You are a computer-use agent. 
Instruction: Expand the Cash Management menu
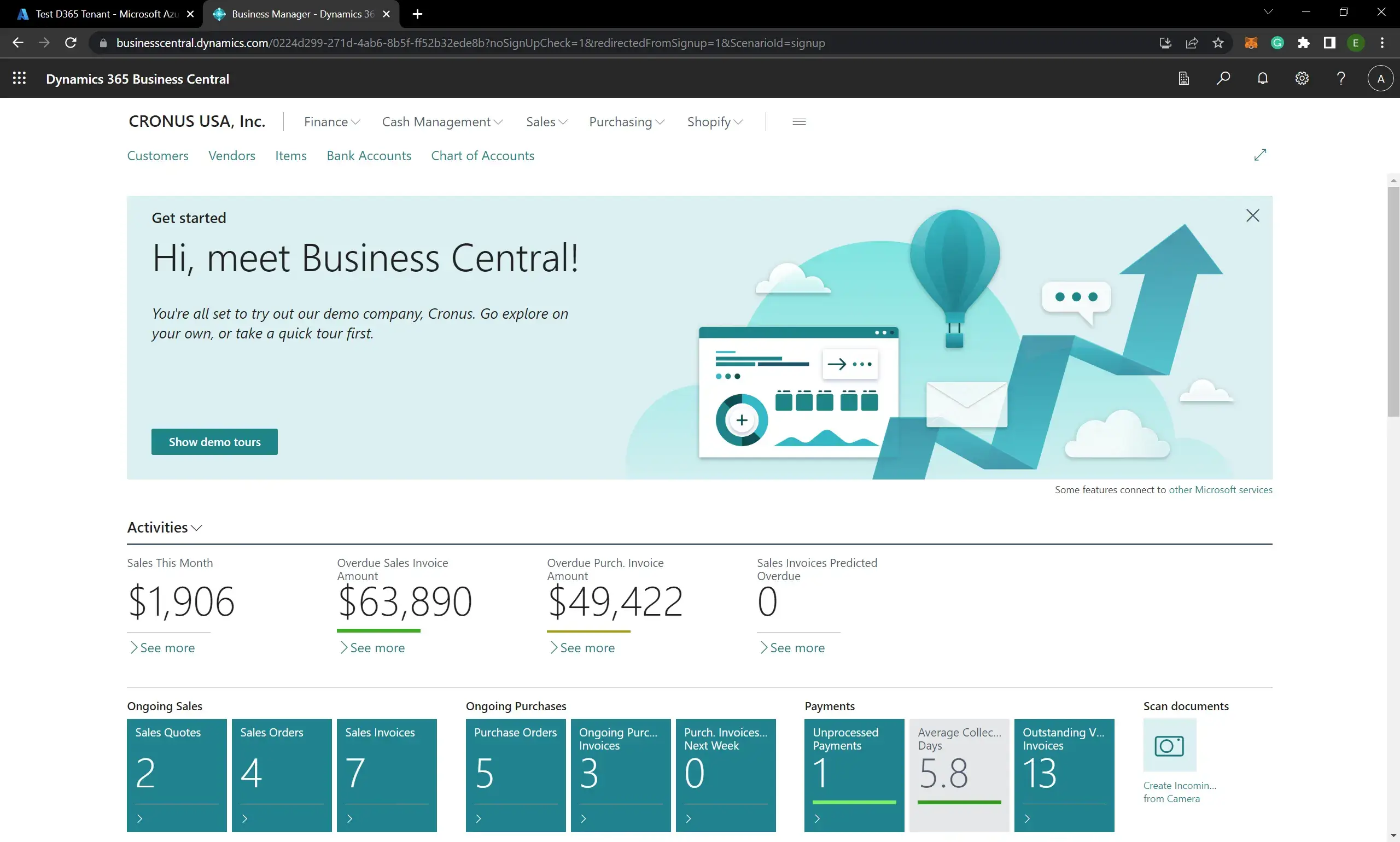click(x=442, y=121)
